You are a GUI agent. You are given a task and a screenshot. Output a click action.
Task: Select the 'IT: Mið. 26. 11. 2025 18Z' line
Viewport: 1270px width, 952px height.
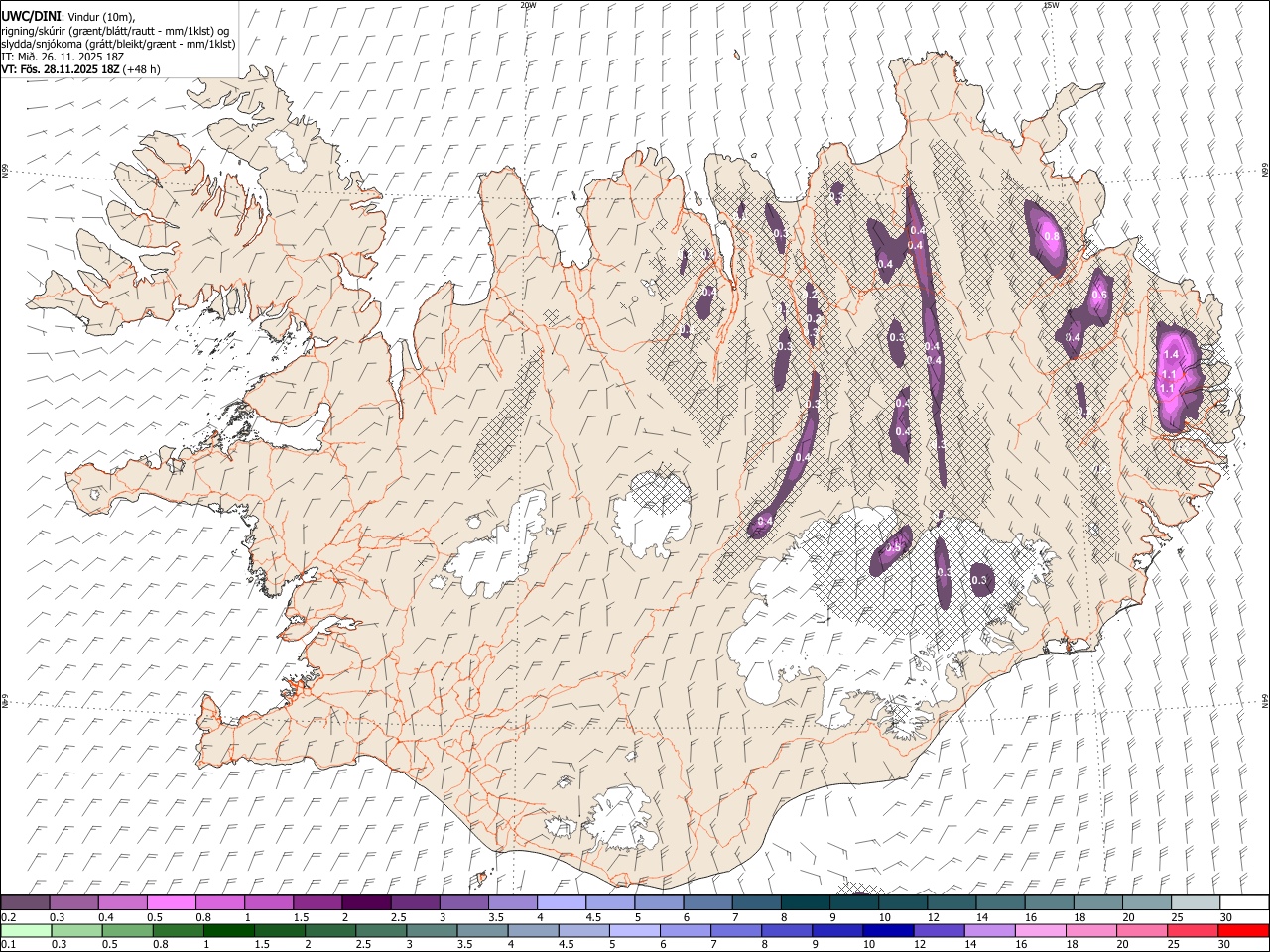click(x=63, y=57)
